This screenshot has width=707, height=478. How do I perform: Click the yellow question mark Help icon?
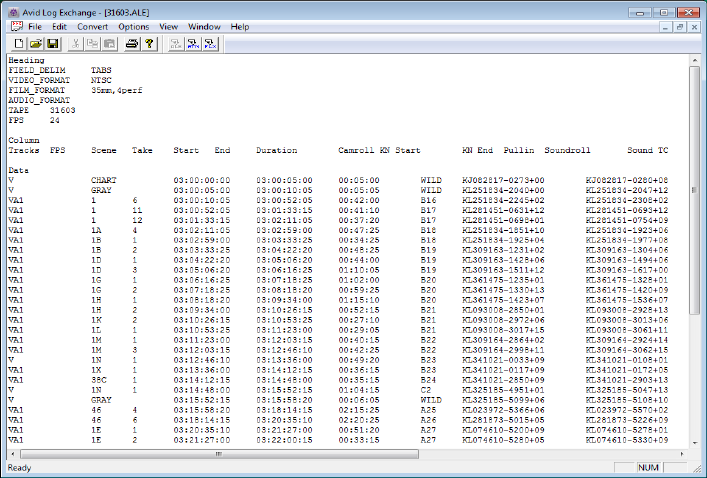coord(149,44)
